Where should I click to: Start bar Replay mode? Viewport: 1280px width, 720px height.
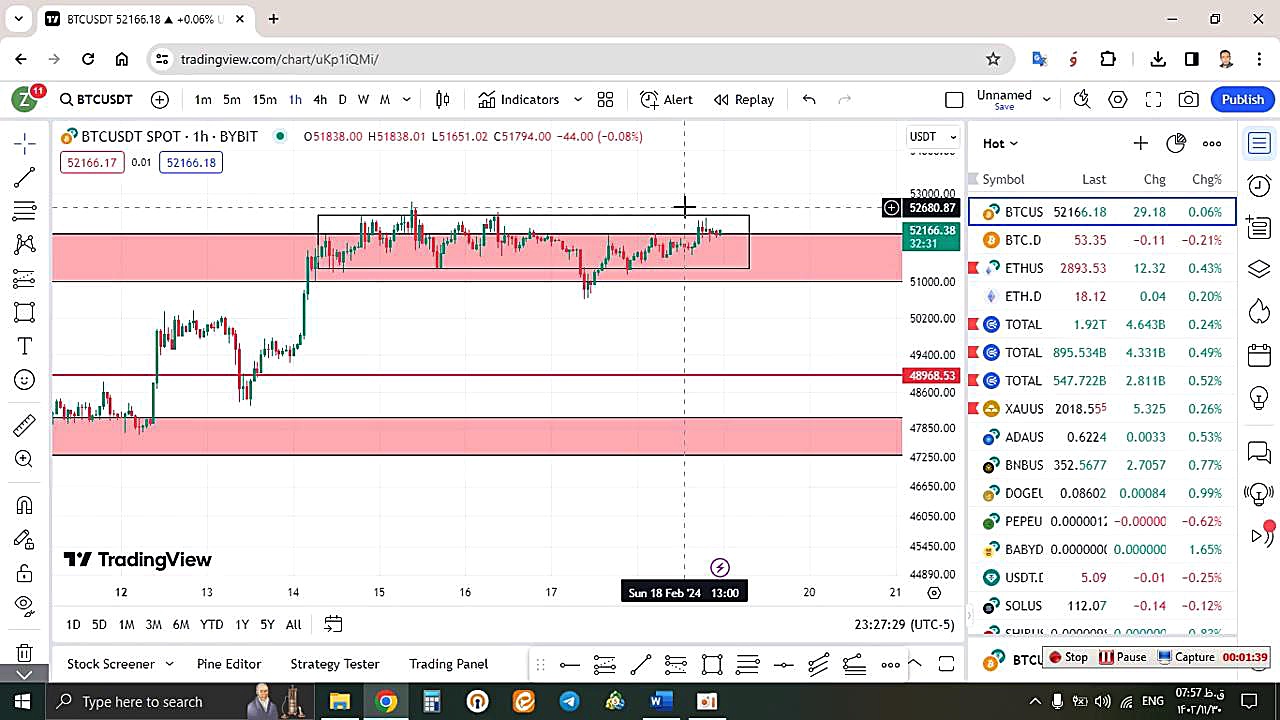tap(744, 99)
